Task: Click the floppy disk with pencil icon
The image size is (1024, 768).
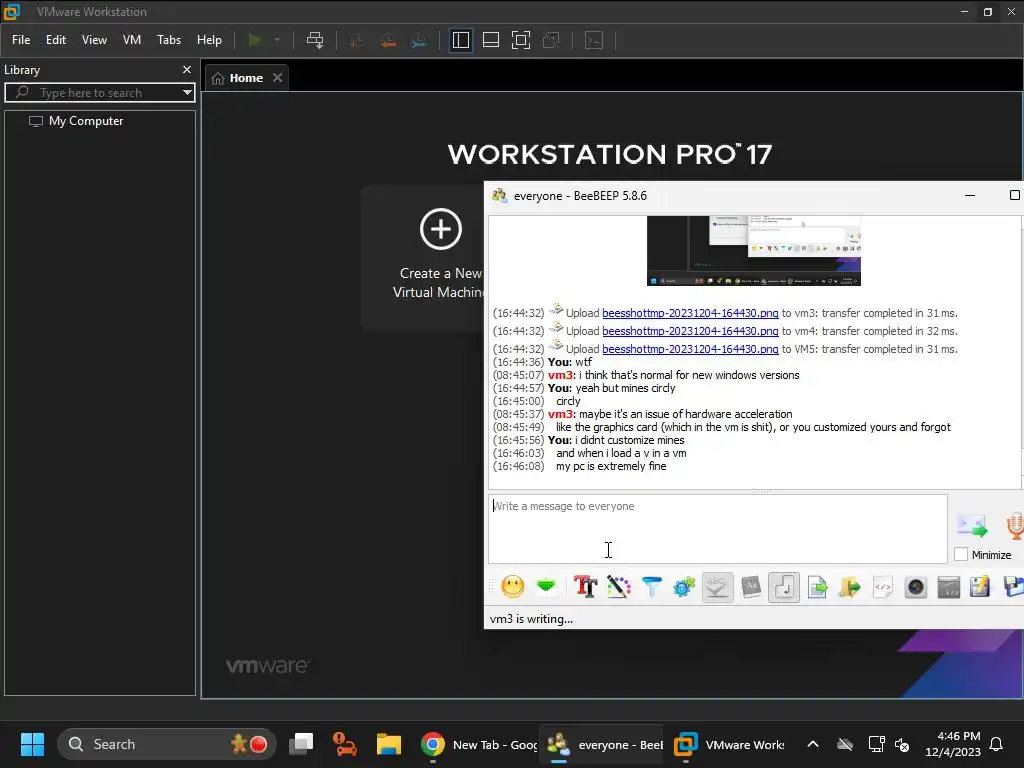Action: click(980, 586)
